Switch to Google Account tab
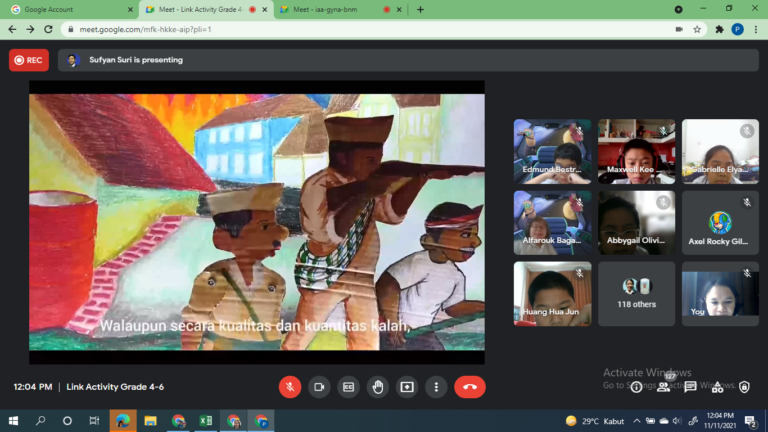The width and height of the screenshot is (768, 432). [x=68, y=9]
